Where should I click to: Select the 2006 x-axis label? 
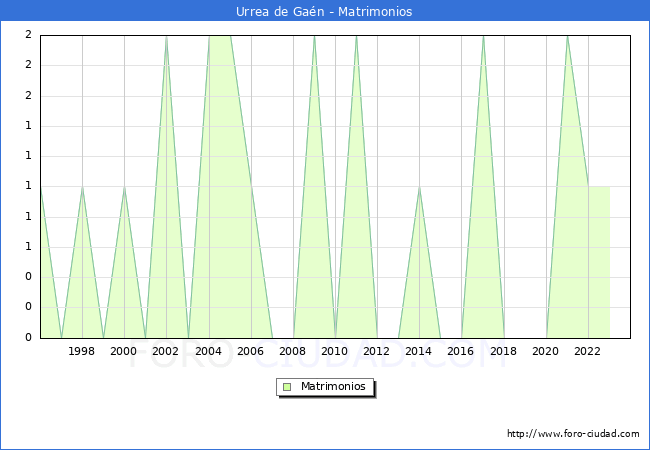point(250,351)
